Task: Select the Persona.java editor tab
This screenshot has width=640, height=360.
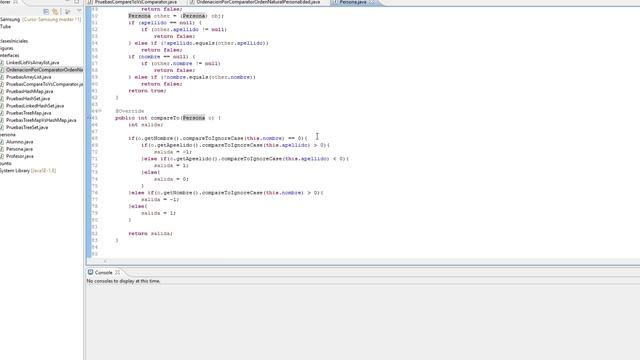Action: click(x=353, y=2)
